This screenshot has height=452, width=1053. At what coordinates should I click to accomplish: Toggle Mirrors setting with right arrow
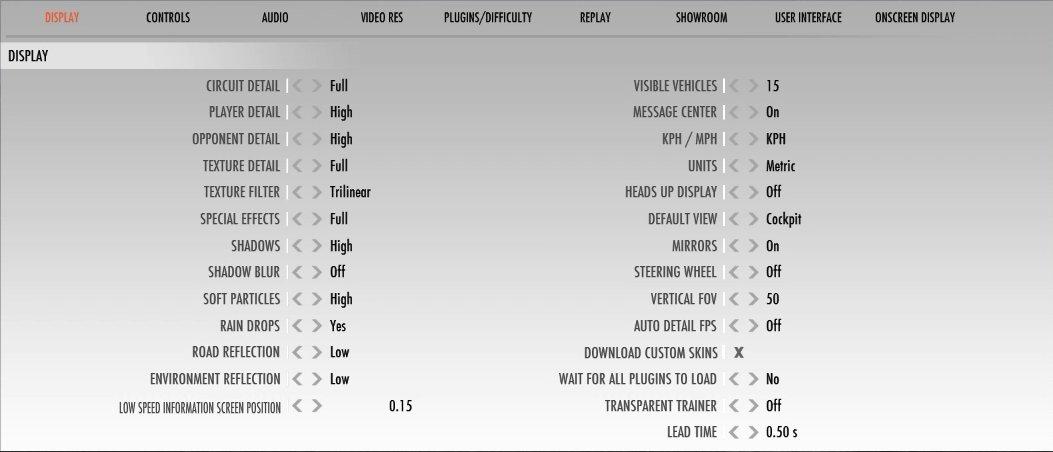click(x=753, y=246)
